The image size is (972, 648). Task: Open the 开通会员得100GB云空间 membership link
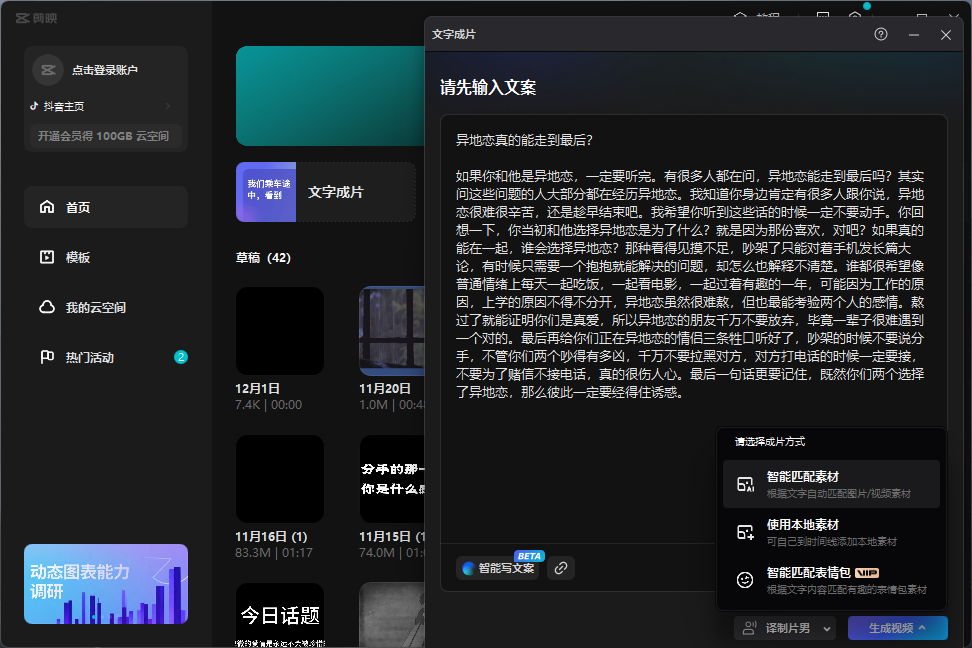(x=105, y=136)
